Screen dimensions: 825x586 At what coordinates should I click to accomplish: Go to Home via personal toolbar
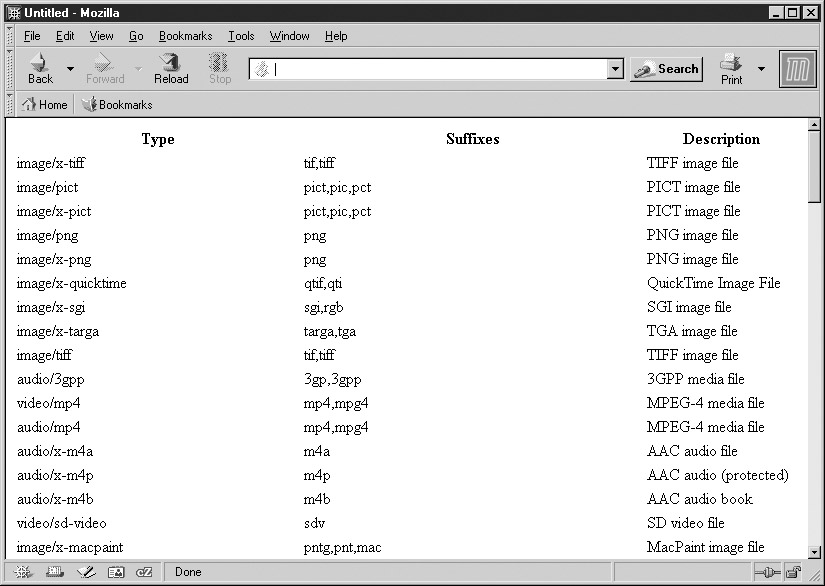[45, 105]
